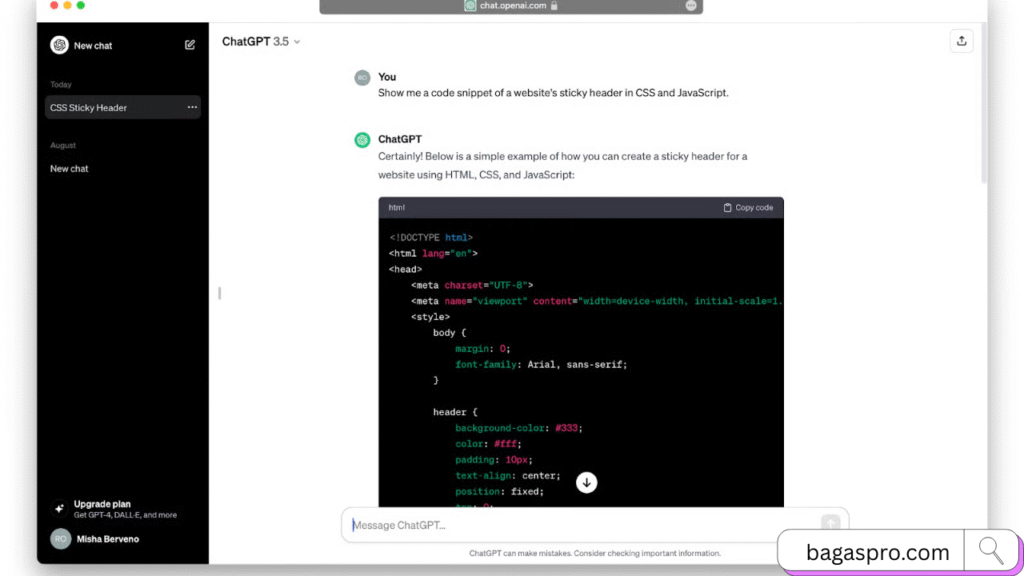
Task: Open options for CSS Sticky Header chat
Action: [x=192, y=107]
